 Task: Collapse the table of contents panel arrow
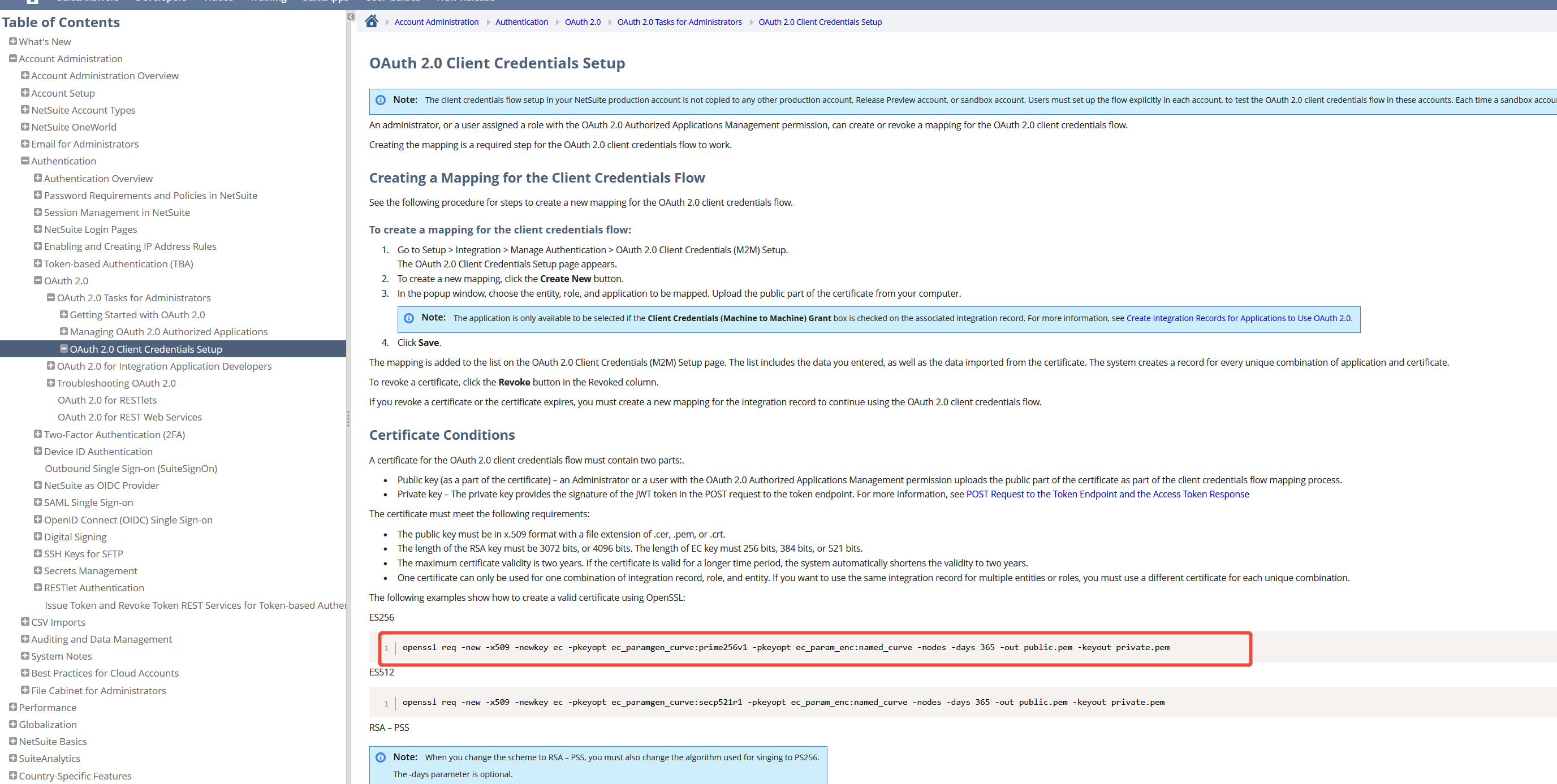tap(351, 17)
